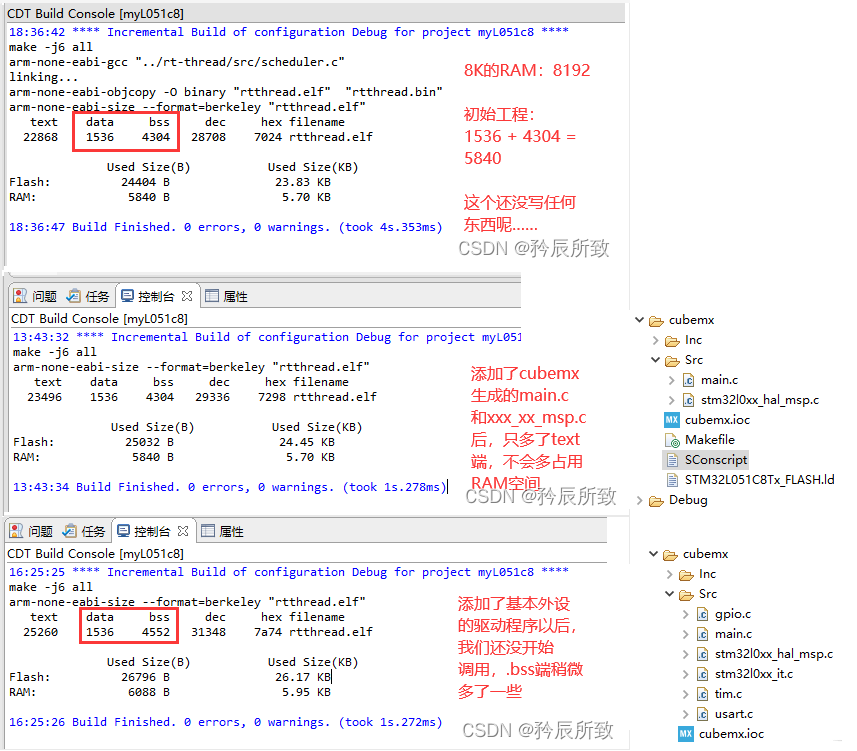The image size is (857, 751).
Task: Click the MX icon of upper cubemx.ioc
Action: [x=672, y=420]
